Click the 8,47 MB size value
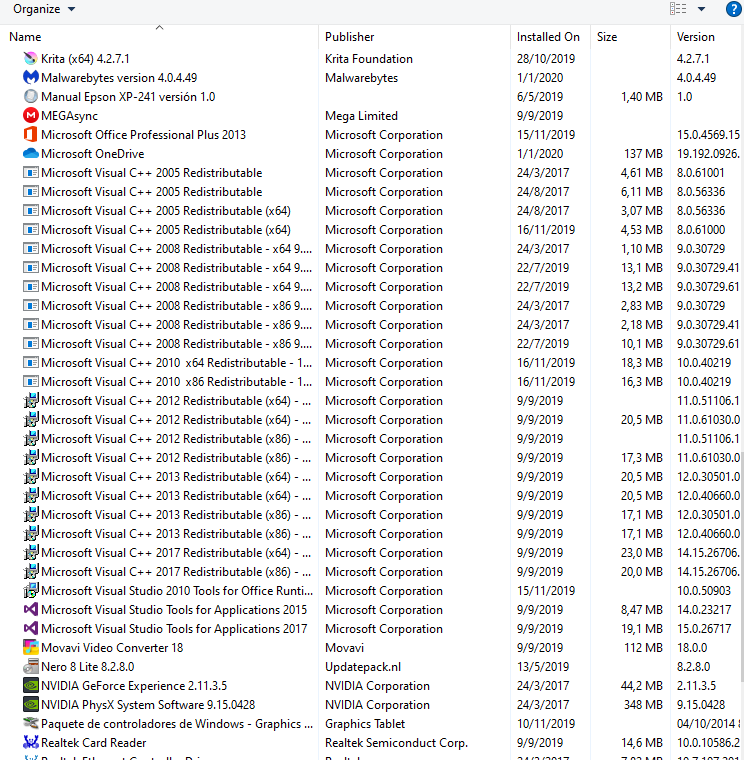 click(x=642, y=609)
